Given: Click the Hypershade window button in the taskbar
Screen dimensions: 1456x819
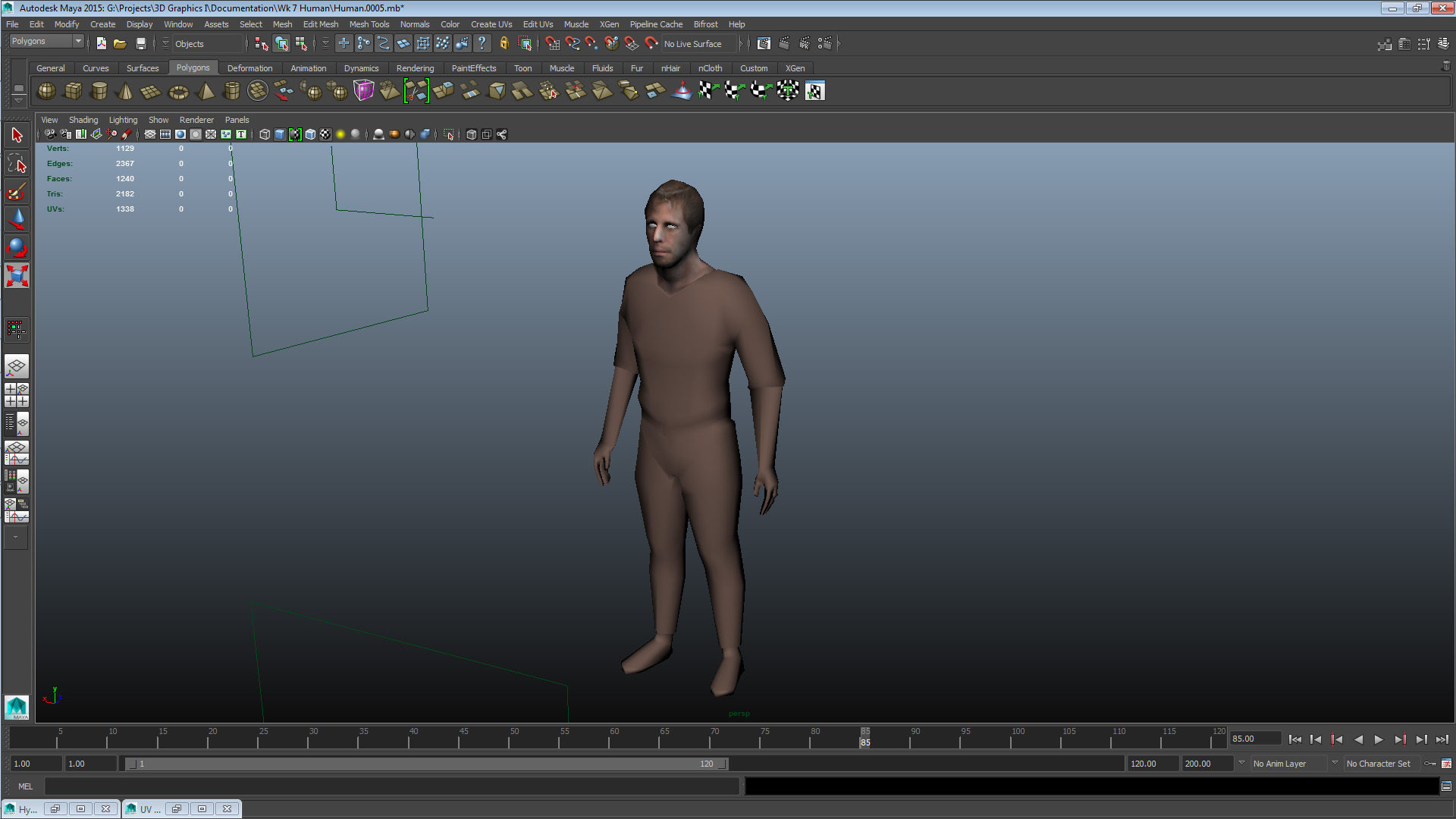Looking at the screenshot, I should pos(23,808).
